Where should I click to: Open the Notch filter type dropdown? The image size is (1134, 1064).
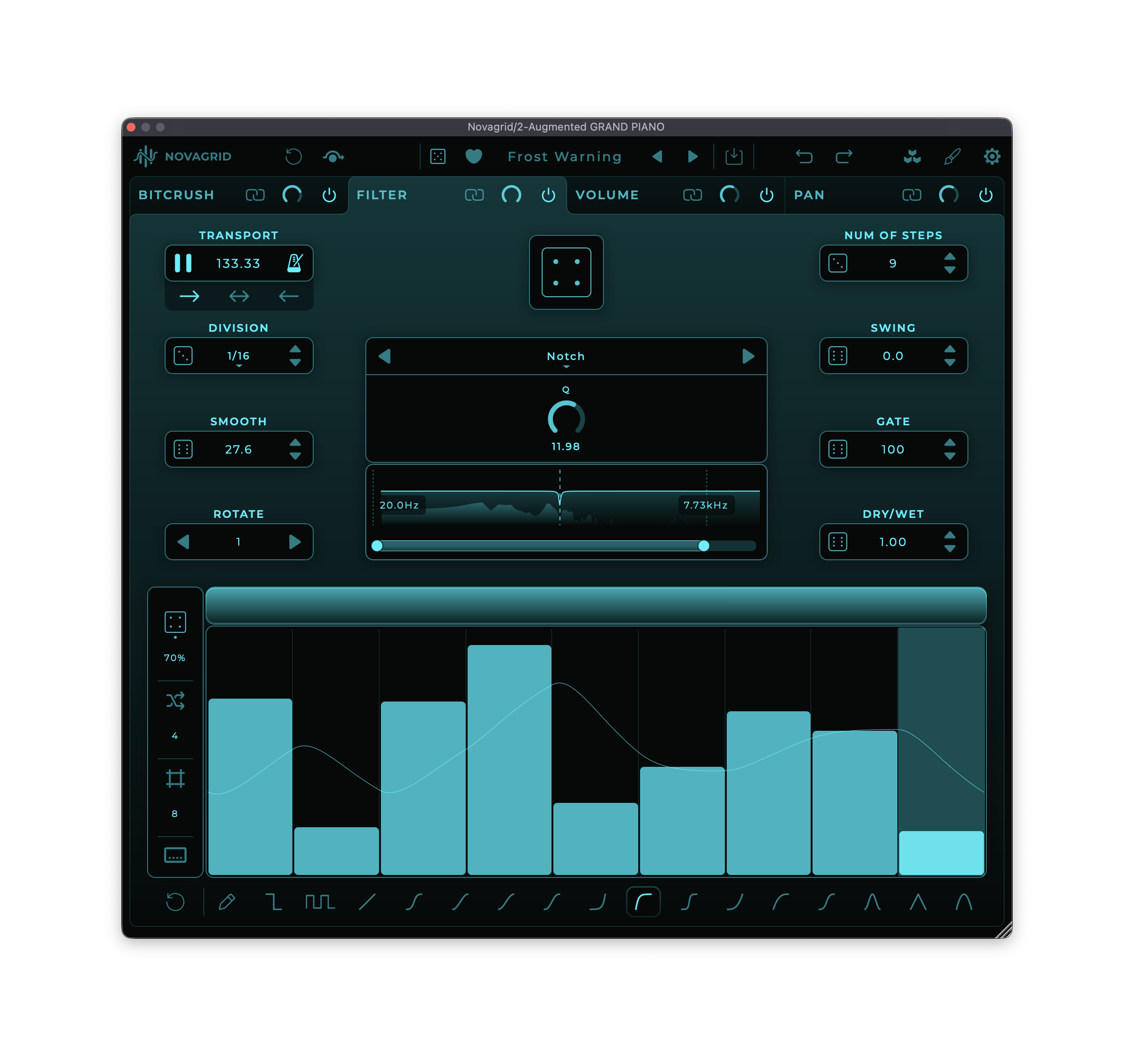pos(566,357)
